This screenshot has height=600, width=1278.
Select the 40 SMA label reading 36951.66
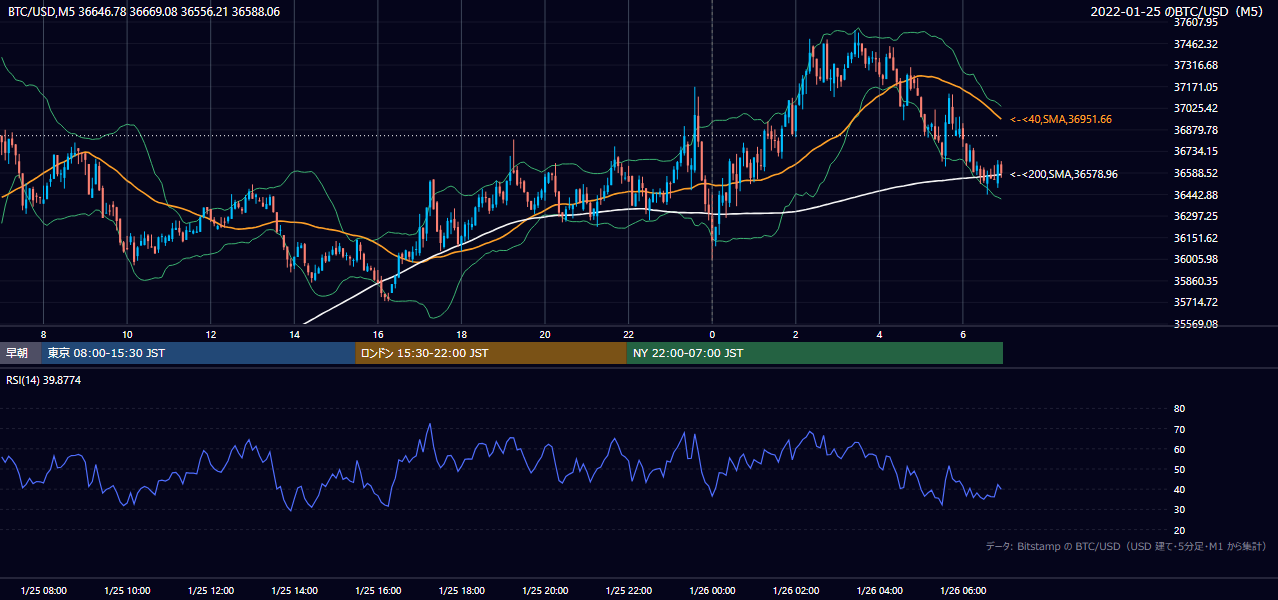coord(1061,119)
